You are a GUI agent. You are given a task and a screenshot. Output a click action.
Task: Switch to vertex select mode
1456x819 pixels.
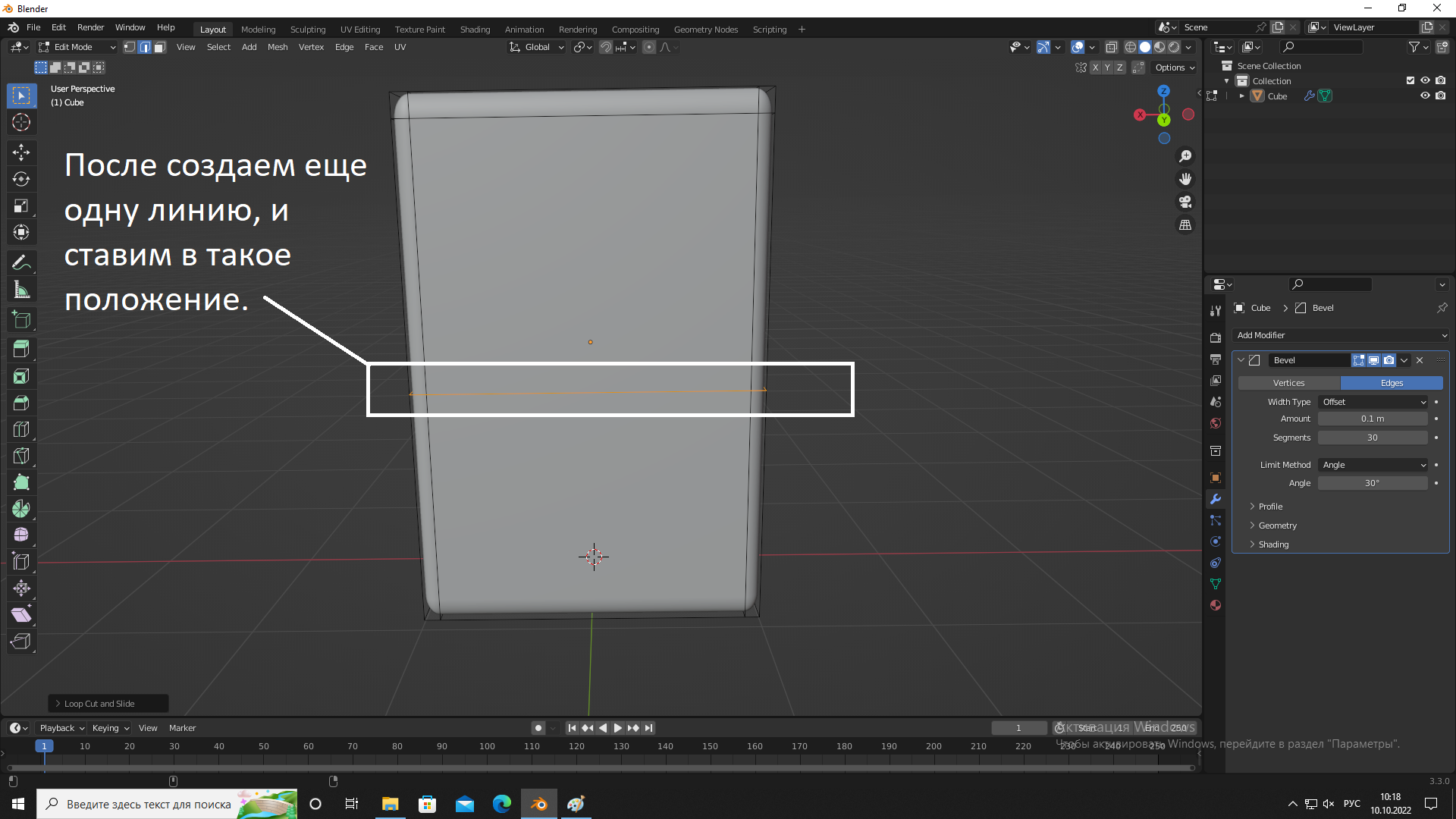tap(130, 47)
